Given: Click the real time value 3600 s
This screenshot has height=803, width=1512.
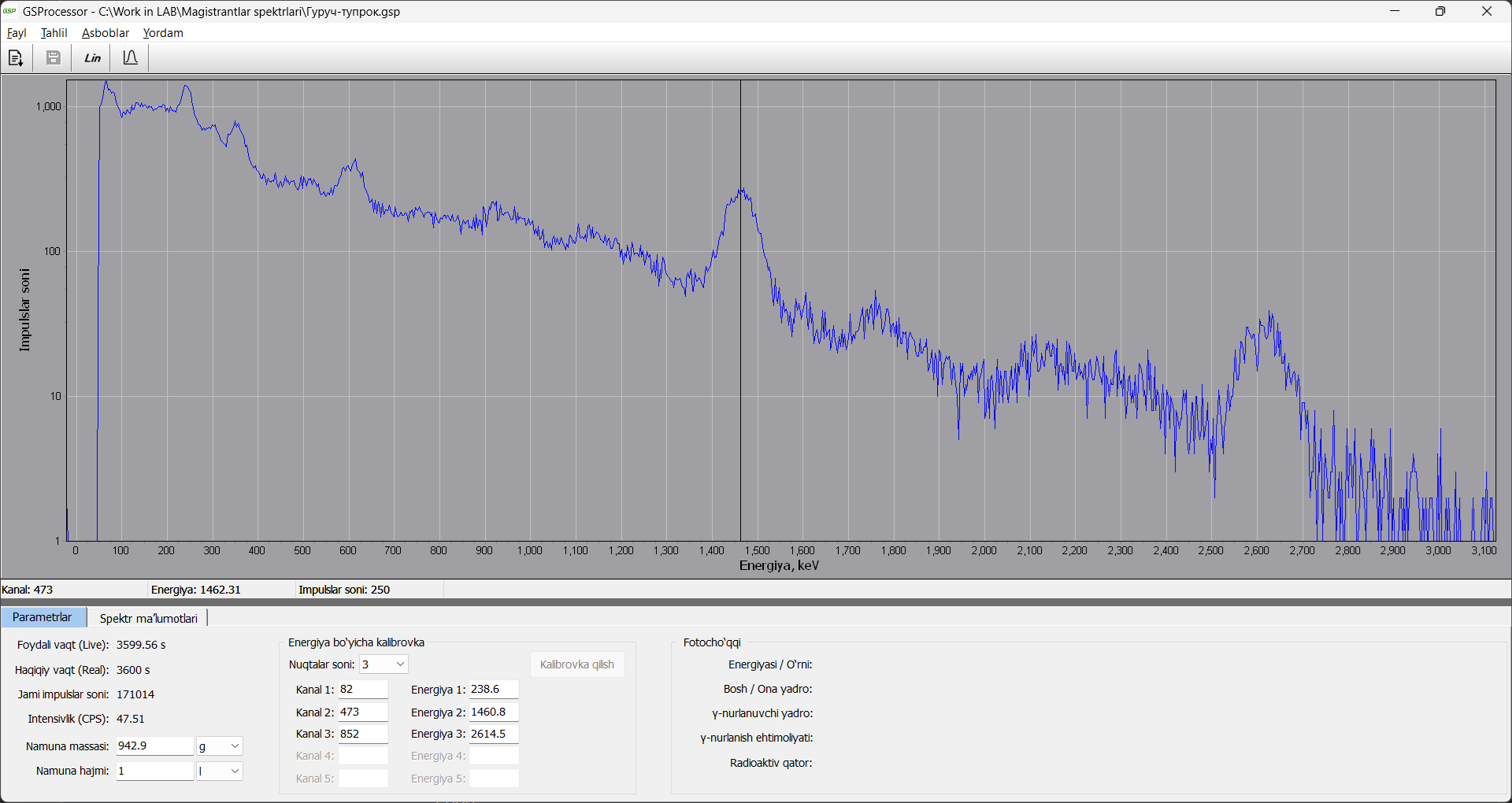Looking at the screenshot, I should point(133,670).
